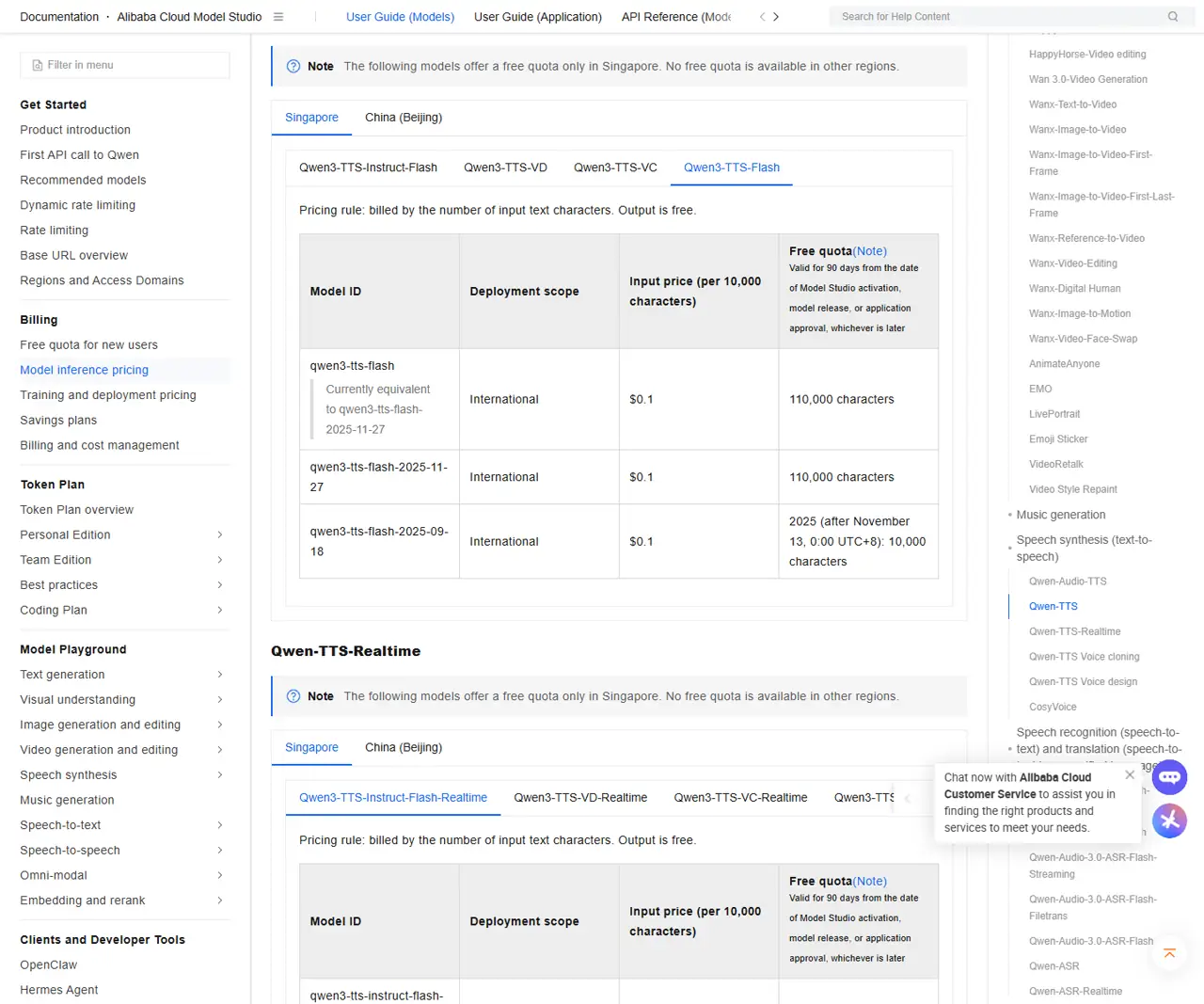
Task: Open Product introduction page
Action: click(75, 130)
